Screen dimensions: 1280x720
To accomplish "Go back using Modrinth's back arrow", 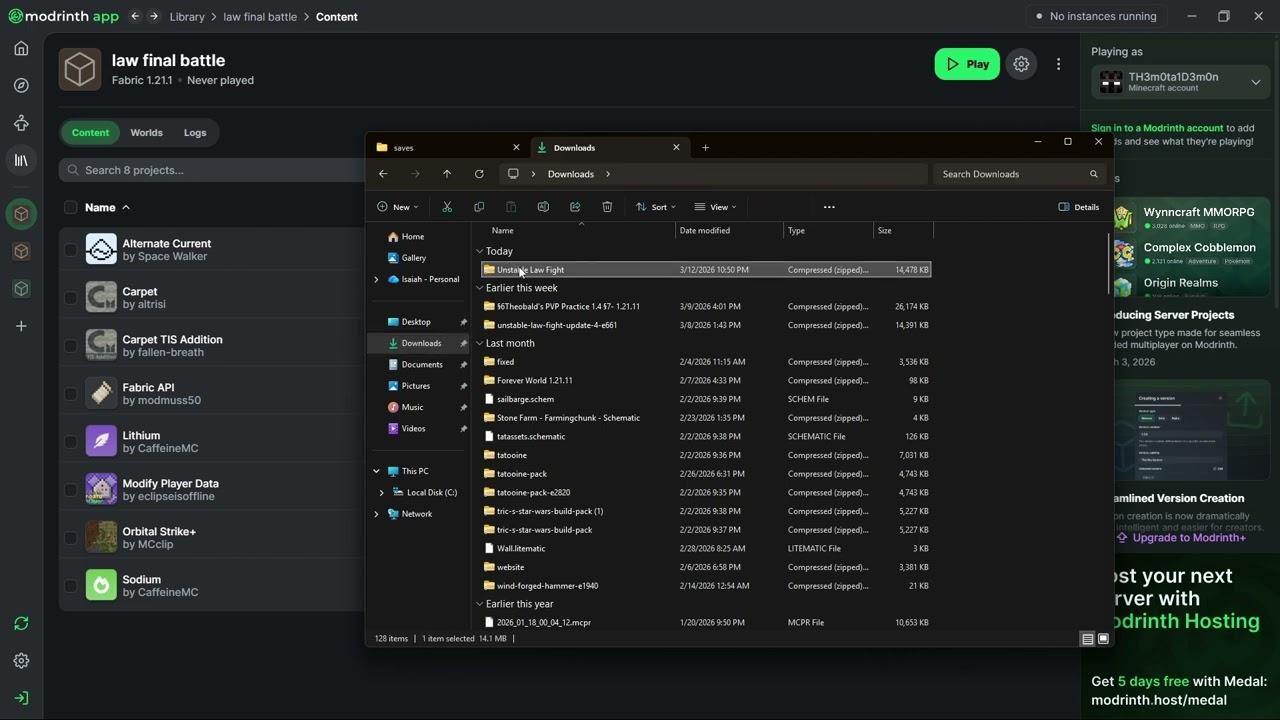I will point(135,16).
